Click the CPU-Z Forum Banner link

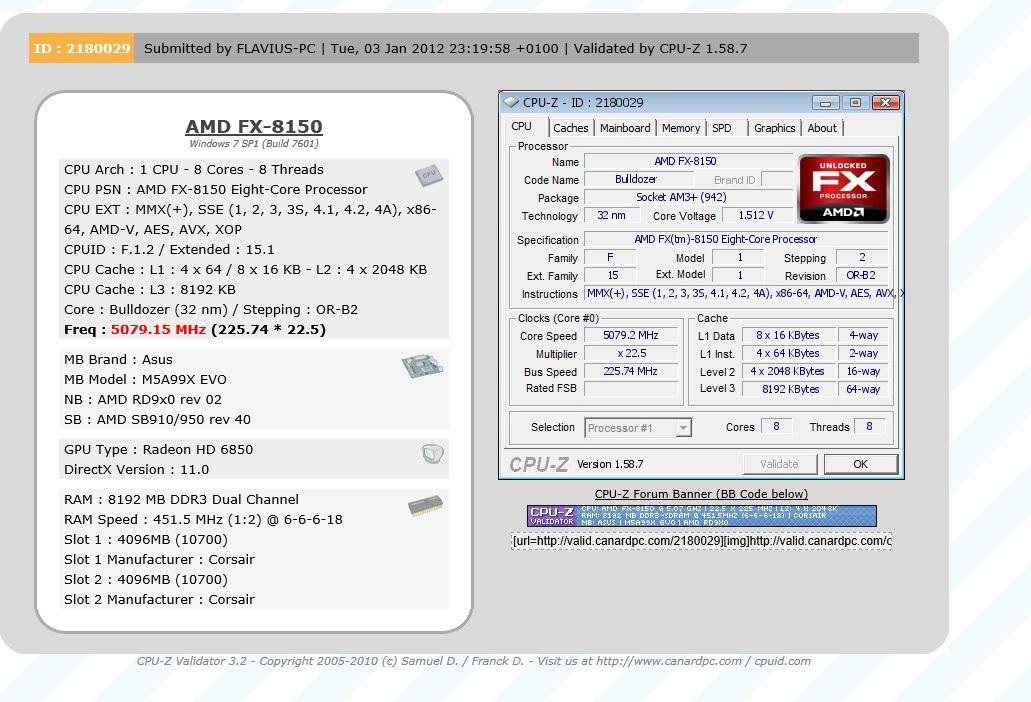coord(701,494)
